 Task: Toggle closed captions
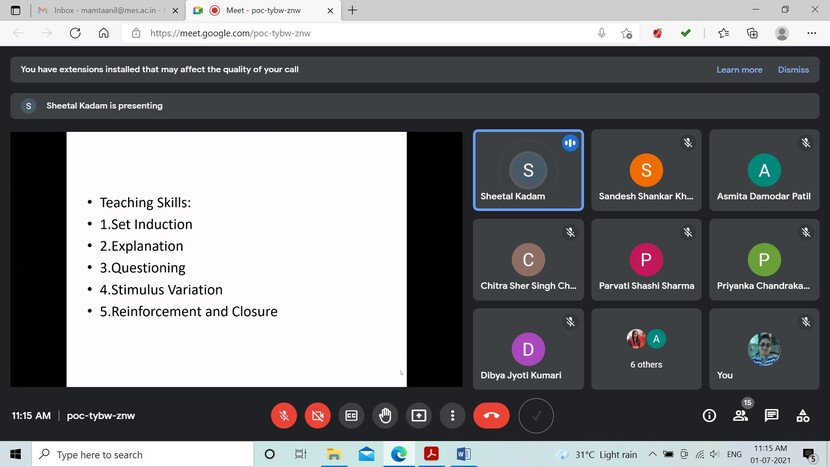(x=351, y=415)
